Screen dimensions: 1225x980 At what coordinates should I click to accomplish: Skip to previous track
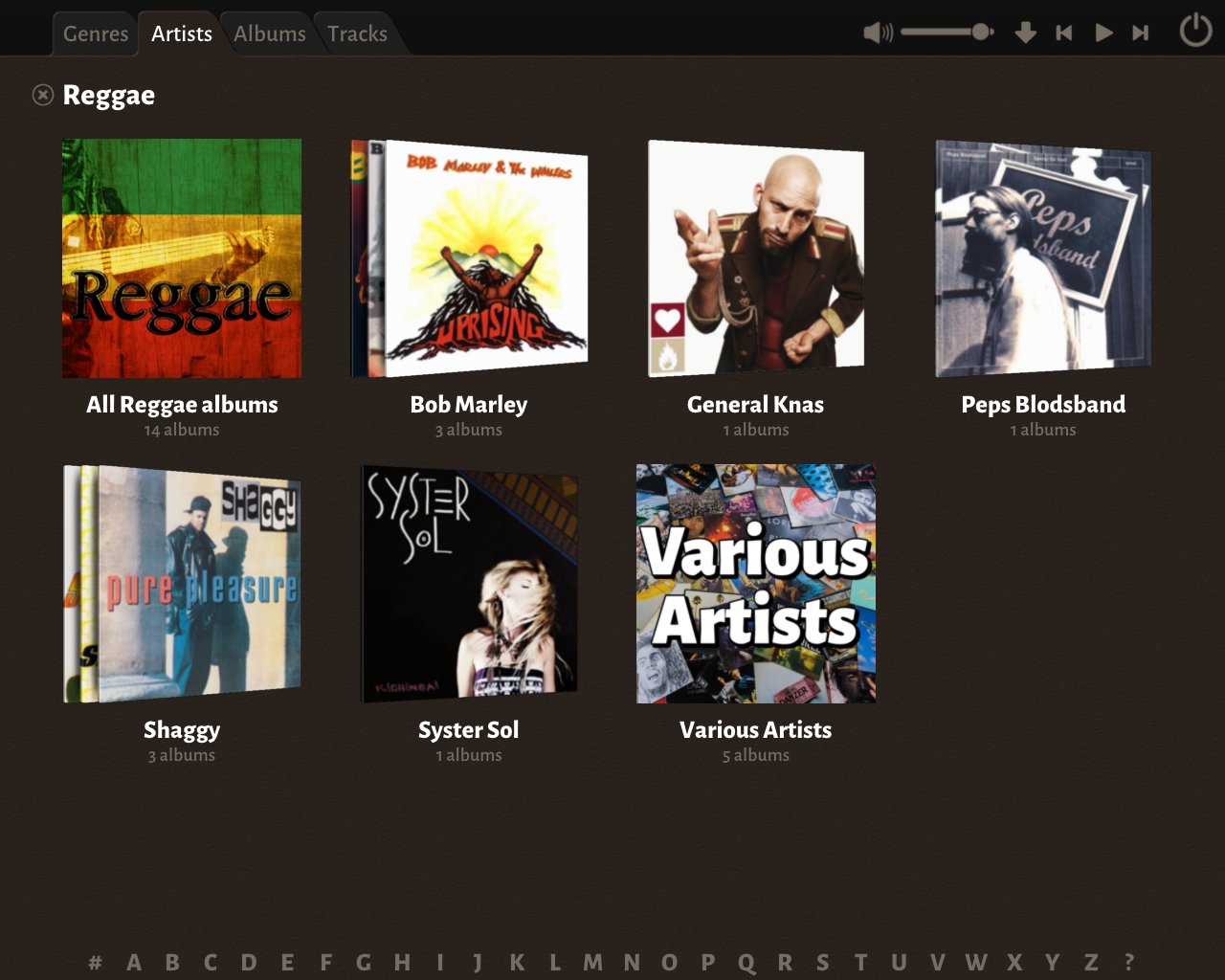pos(1063,33)
